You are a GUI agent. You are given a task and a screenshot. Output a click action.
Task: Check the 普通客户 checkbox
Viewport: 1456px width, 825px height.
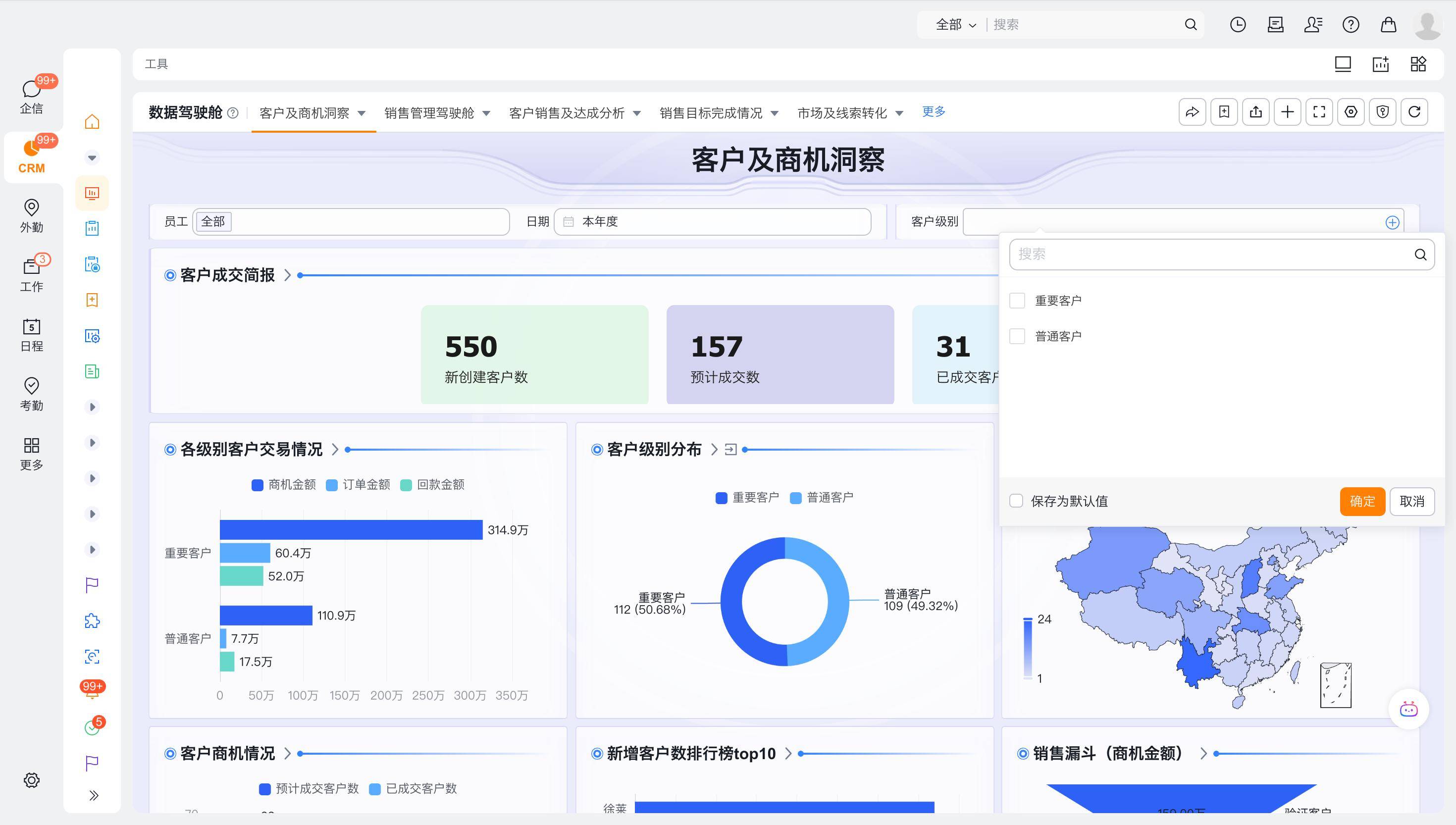coord(1017,337)
